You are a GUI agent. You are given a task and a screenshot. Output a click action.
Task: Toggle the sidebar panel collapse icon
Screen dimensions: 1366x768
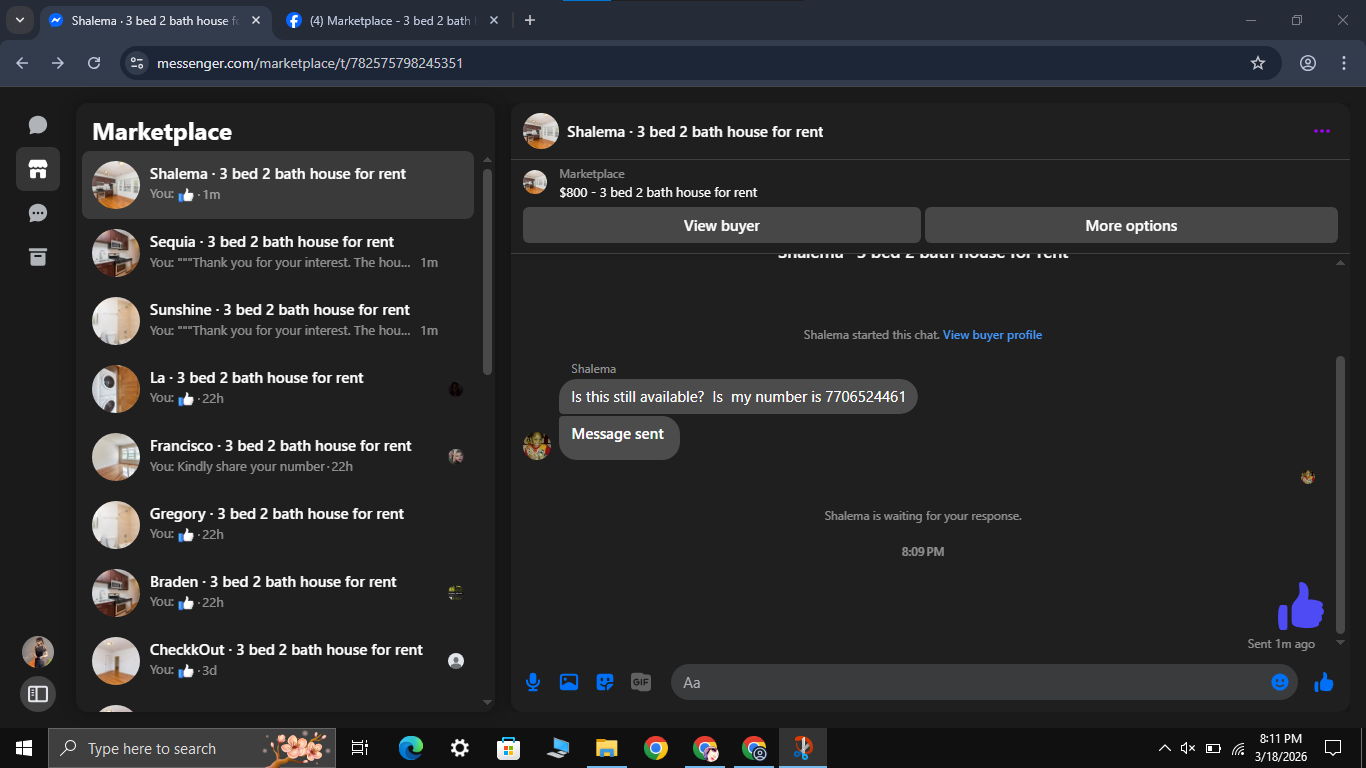pos(38,693)
